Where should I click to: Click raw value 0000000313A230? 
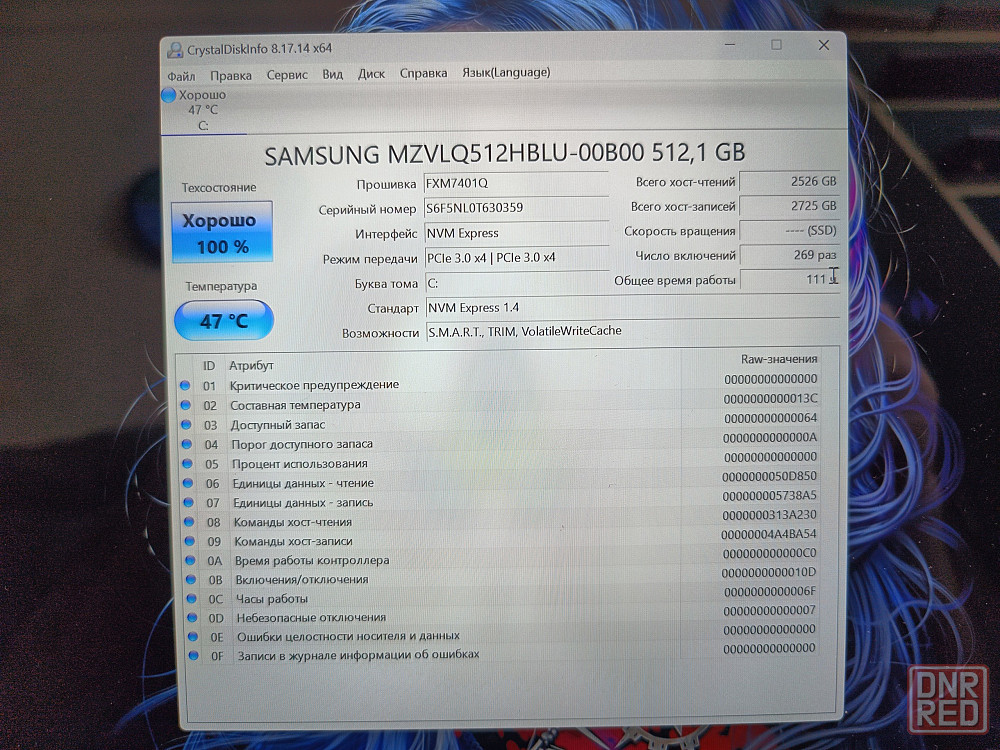769,515
